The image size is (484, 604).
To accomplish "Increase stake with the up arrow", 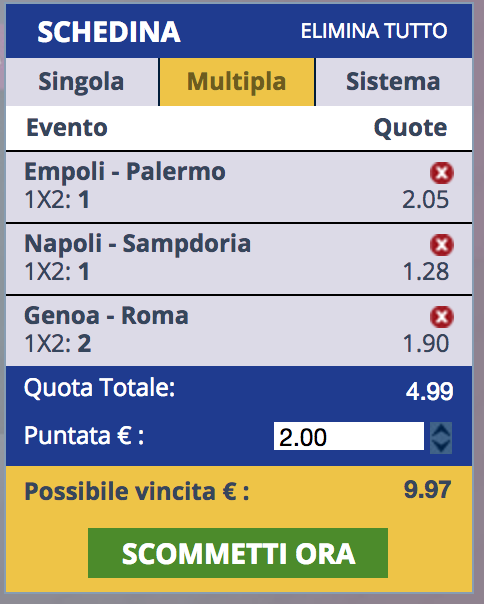I will click(x=441, y=430).
